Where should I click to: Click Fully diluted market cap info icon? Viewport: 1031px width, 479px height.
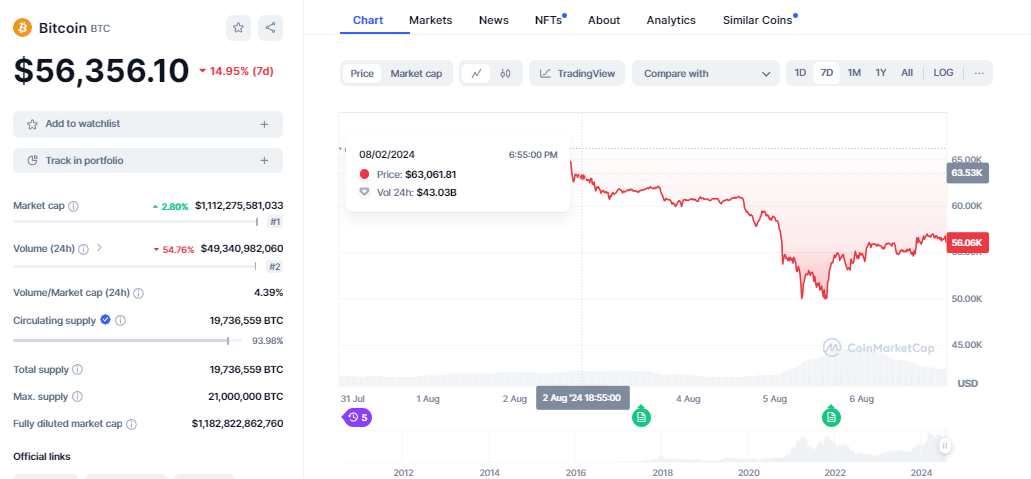[132, 424]
